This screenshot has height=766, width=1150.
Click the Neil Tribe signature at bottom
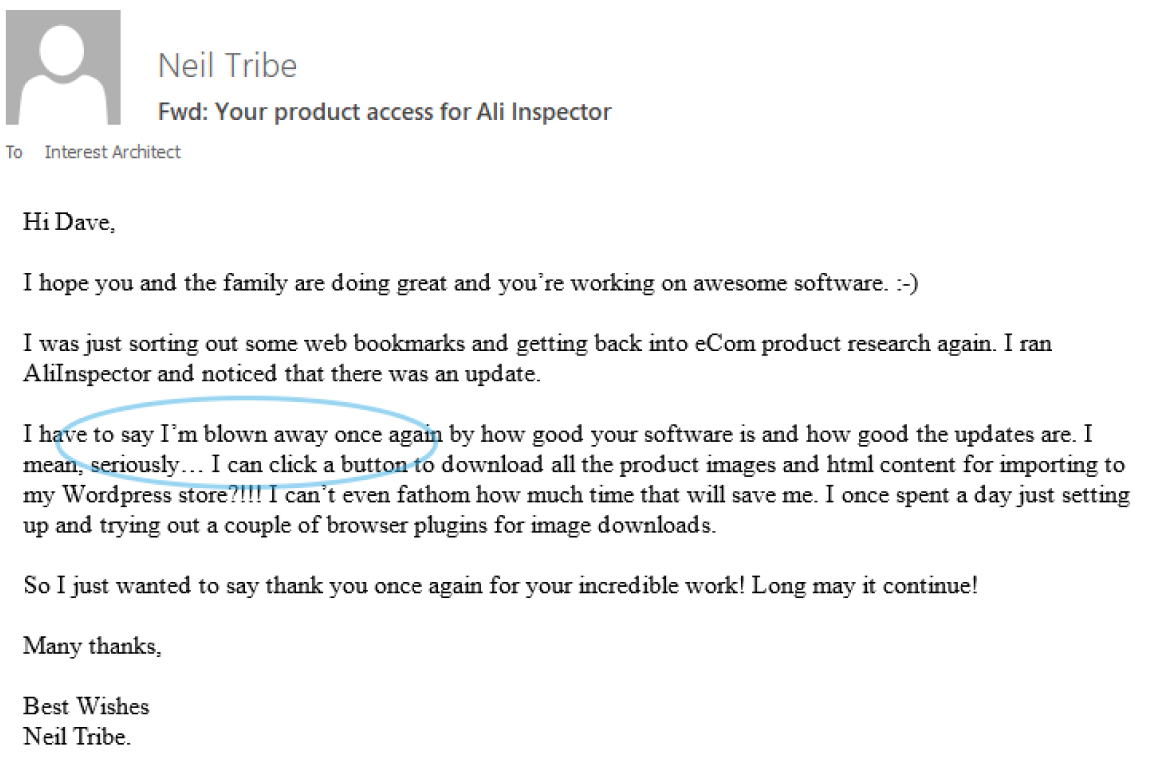tap(77, 738)
